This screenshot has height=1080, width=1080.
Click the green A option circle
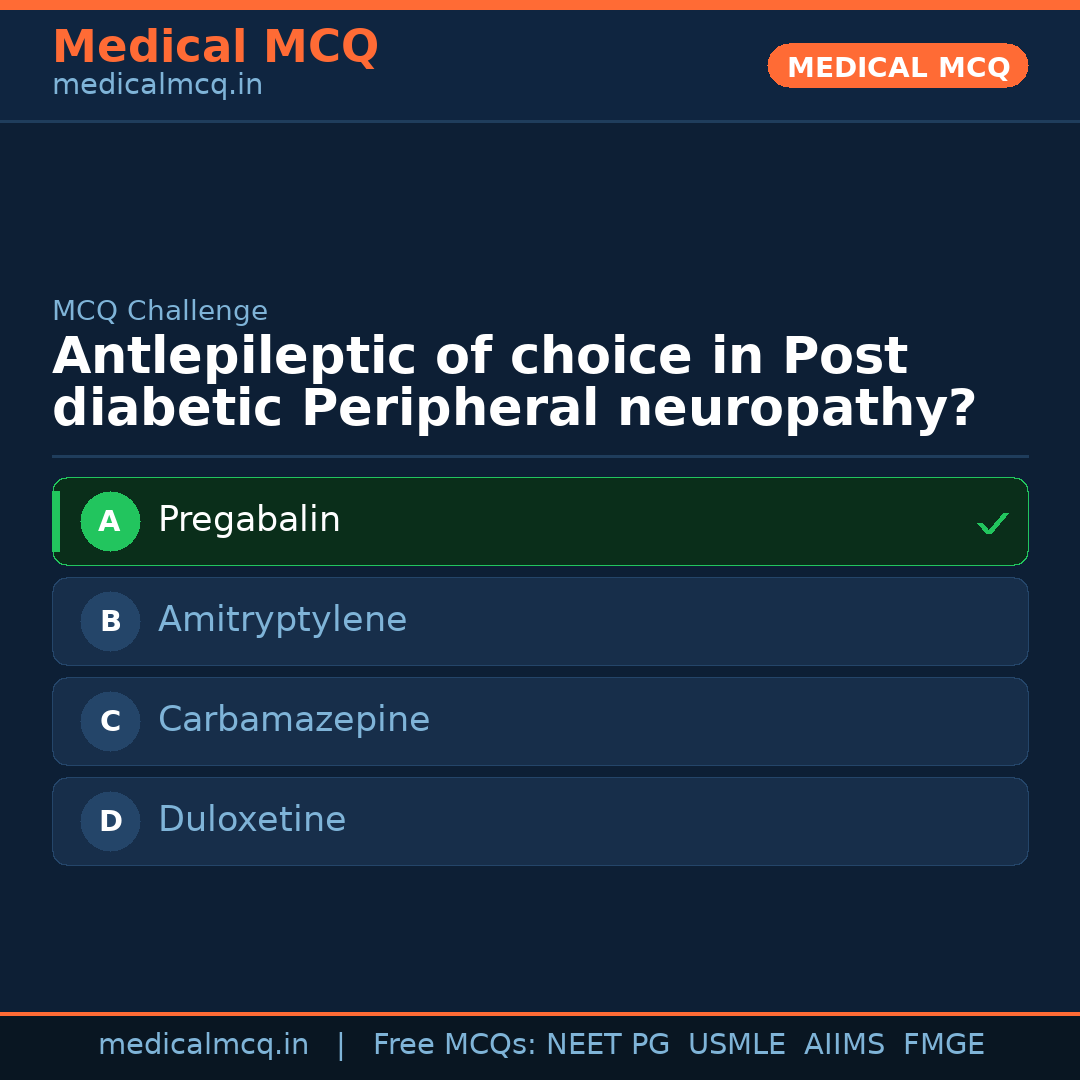[x=110, y=521]
